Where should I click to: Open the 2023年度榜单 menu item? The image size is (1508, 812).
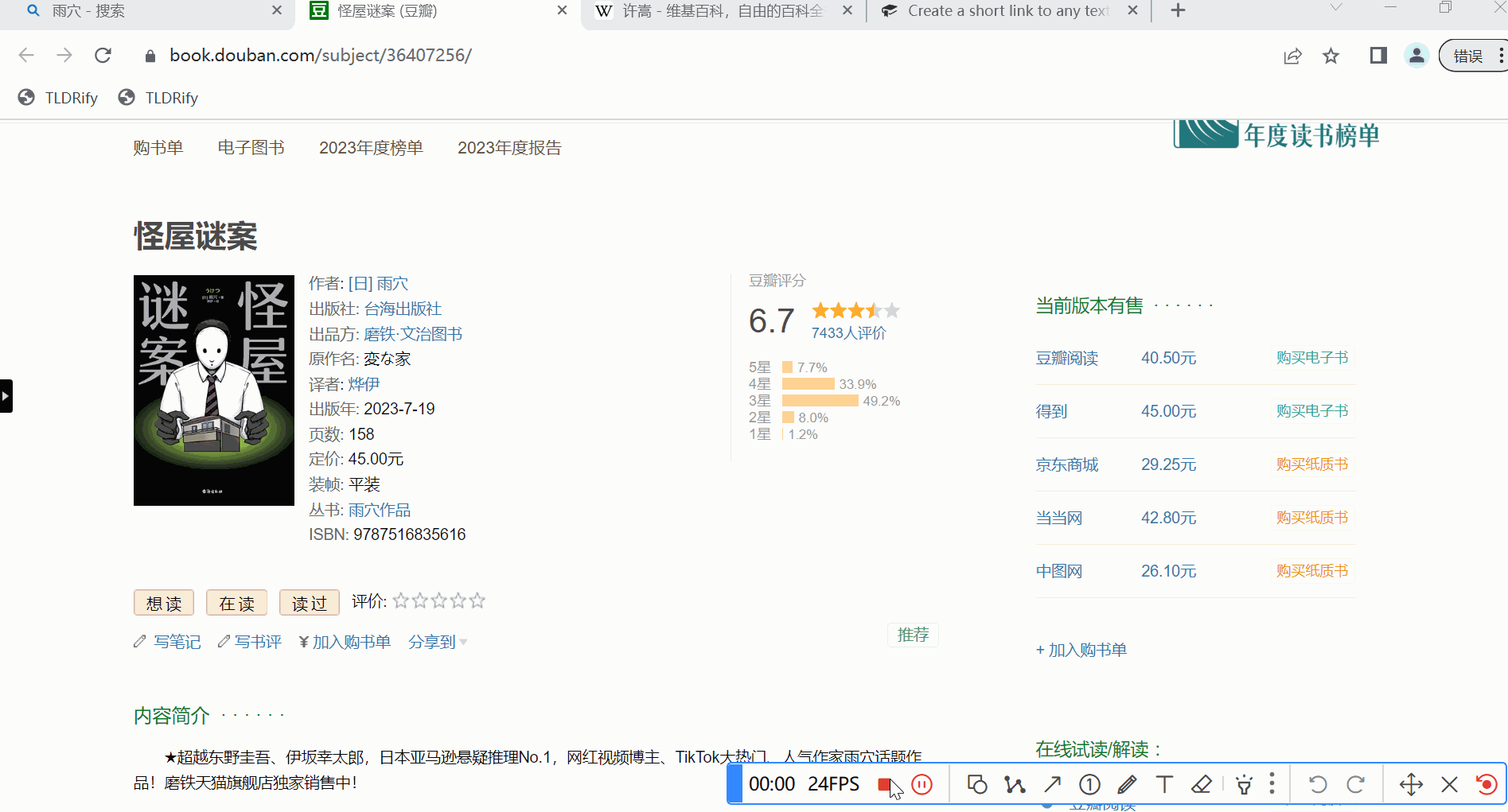click(371, 148)
